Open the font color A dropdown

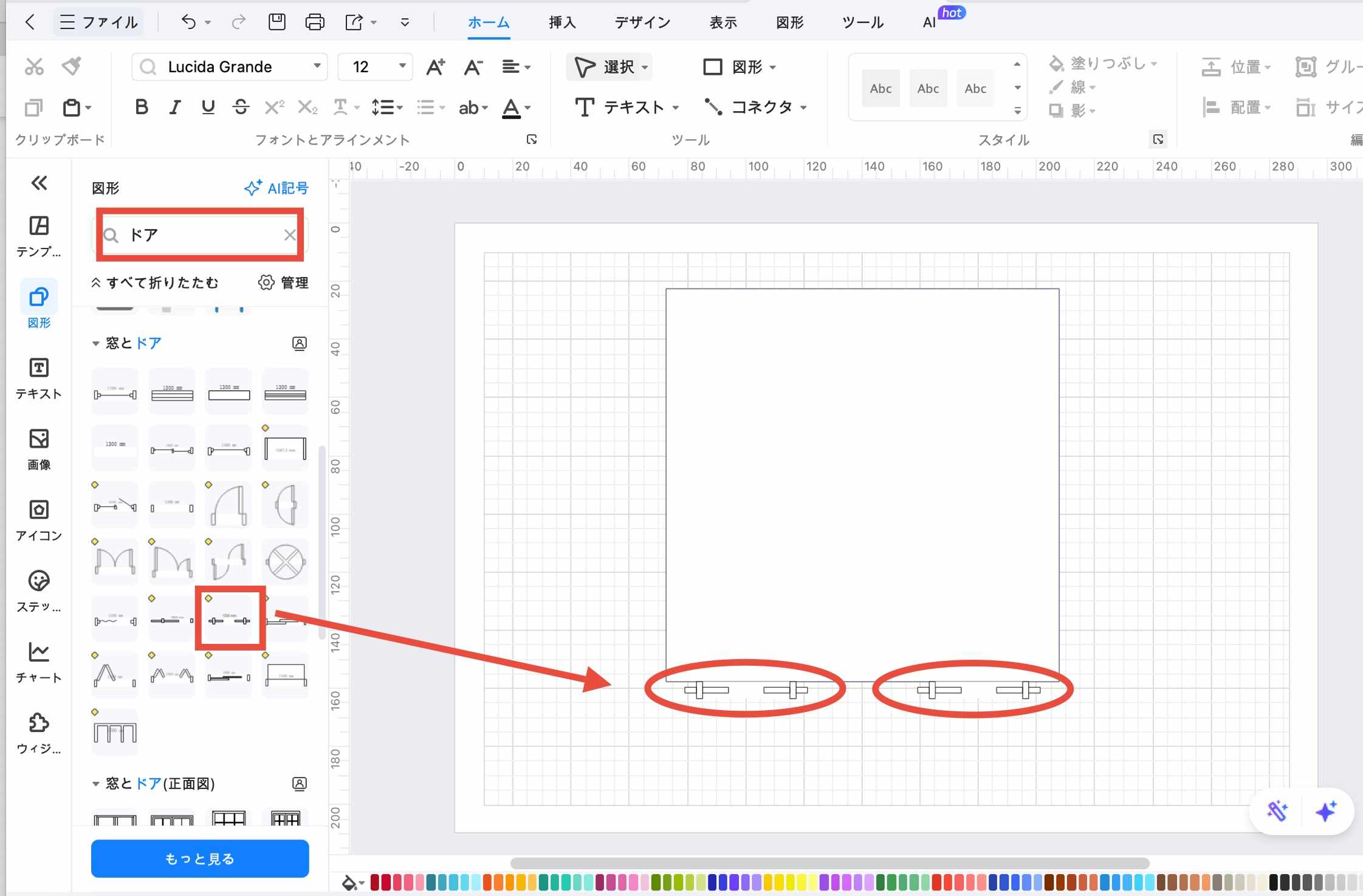tap(517, 108)
